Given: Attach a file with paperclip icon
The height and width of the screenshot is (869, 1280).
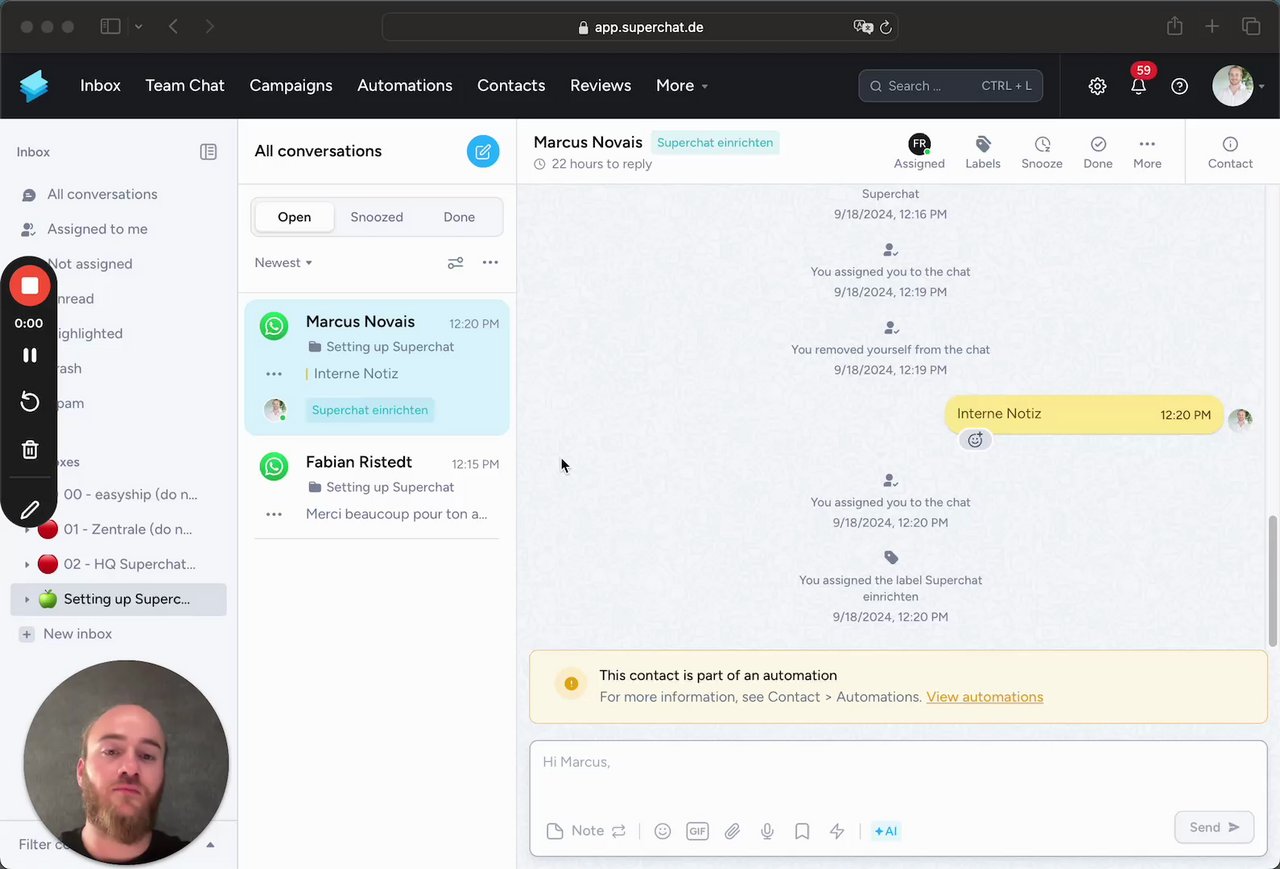Looking at the screenshot, I should (x=732, y=830).
